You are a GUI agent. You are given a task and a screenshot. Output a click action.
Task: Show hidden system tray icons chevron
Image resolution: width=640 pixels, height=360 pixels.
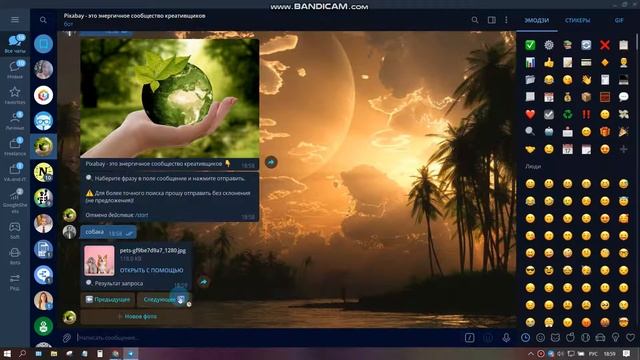[x=531, y=353]
